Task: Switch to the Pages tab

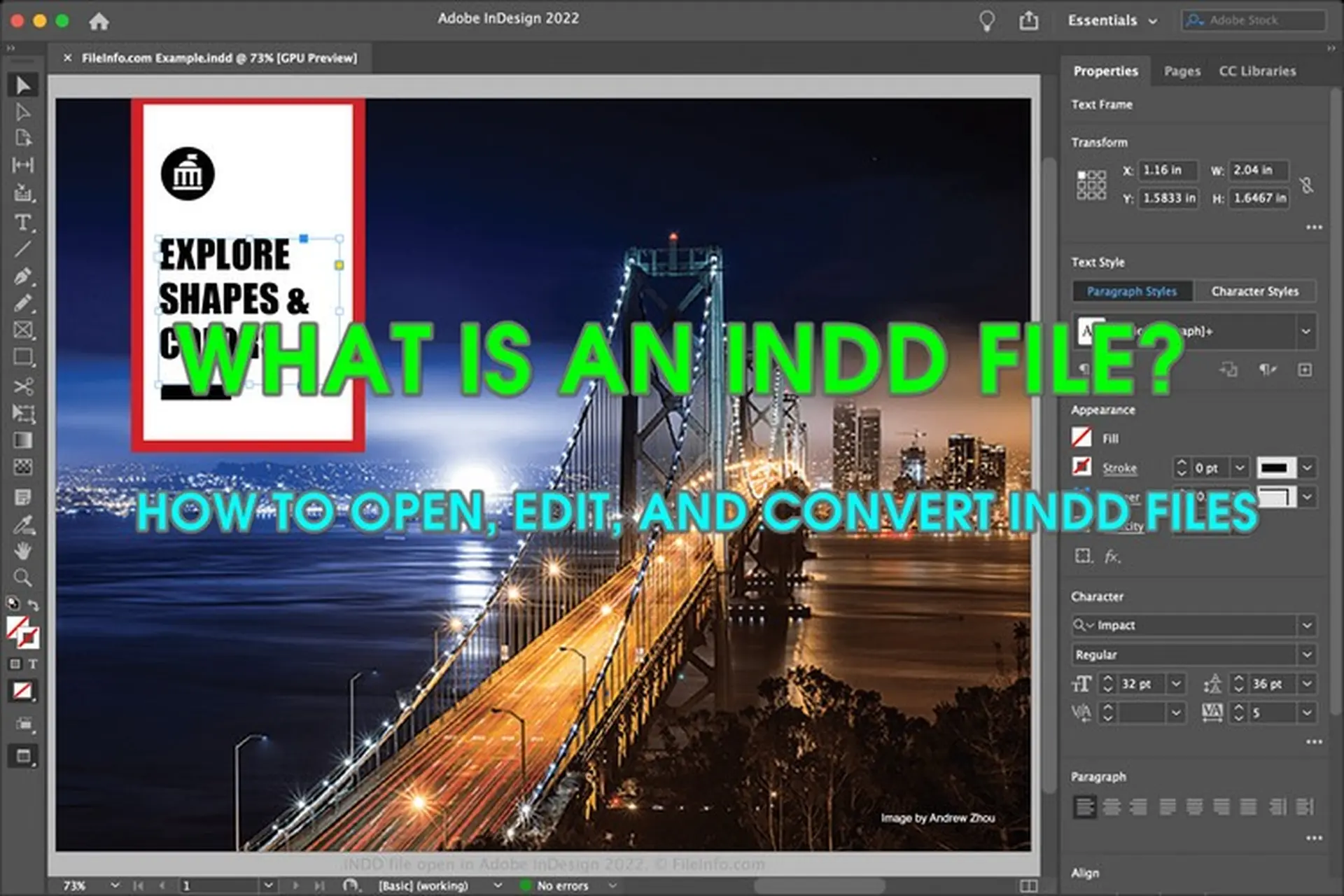Action: (x=1181, y=71)
